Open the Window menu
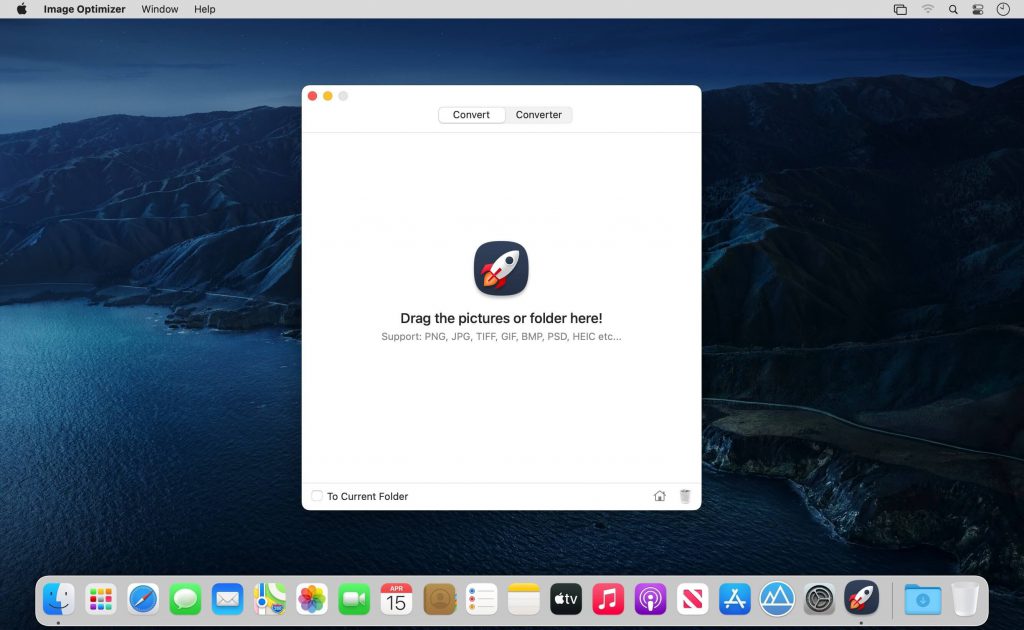 (159, 9)
